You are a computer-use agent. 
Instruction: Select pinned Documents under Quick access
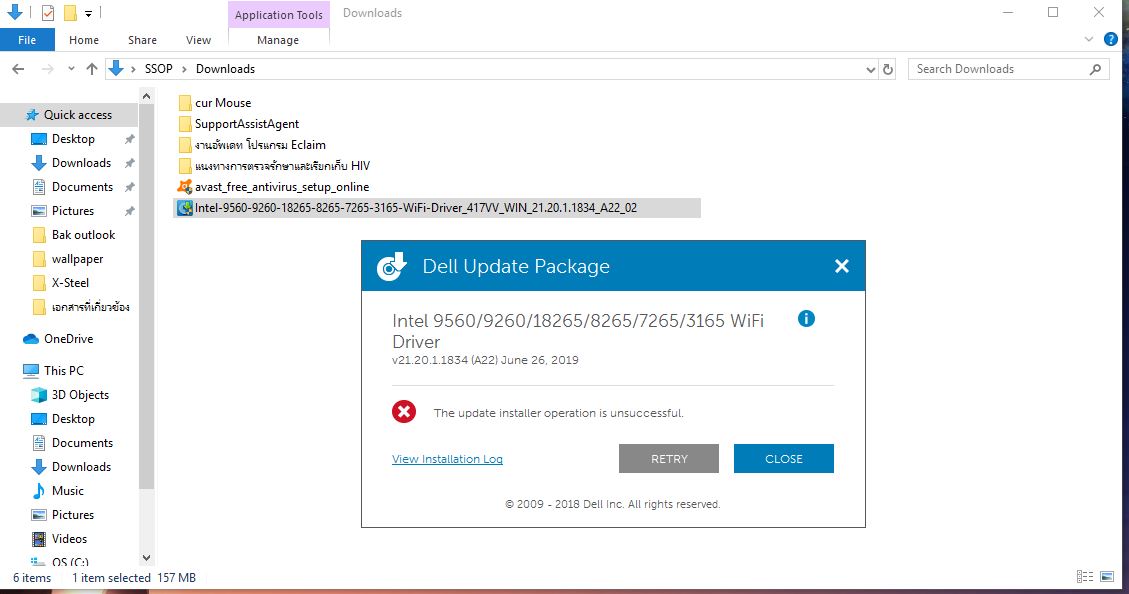click(x=82, y=186)
